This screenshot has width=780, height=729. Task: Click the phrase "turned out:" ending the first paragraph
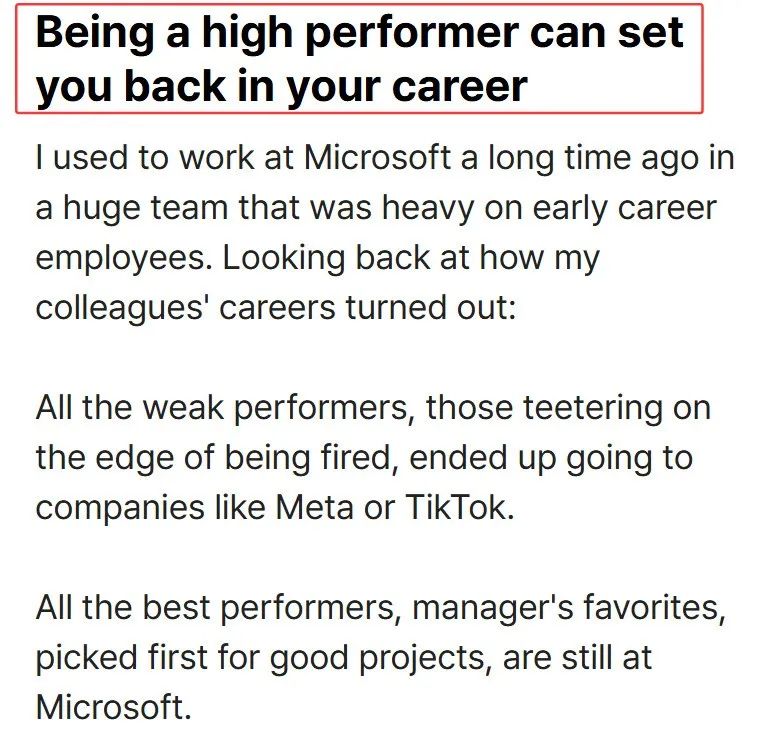pyautogui.click(x=431, y=308)
